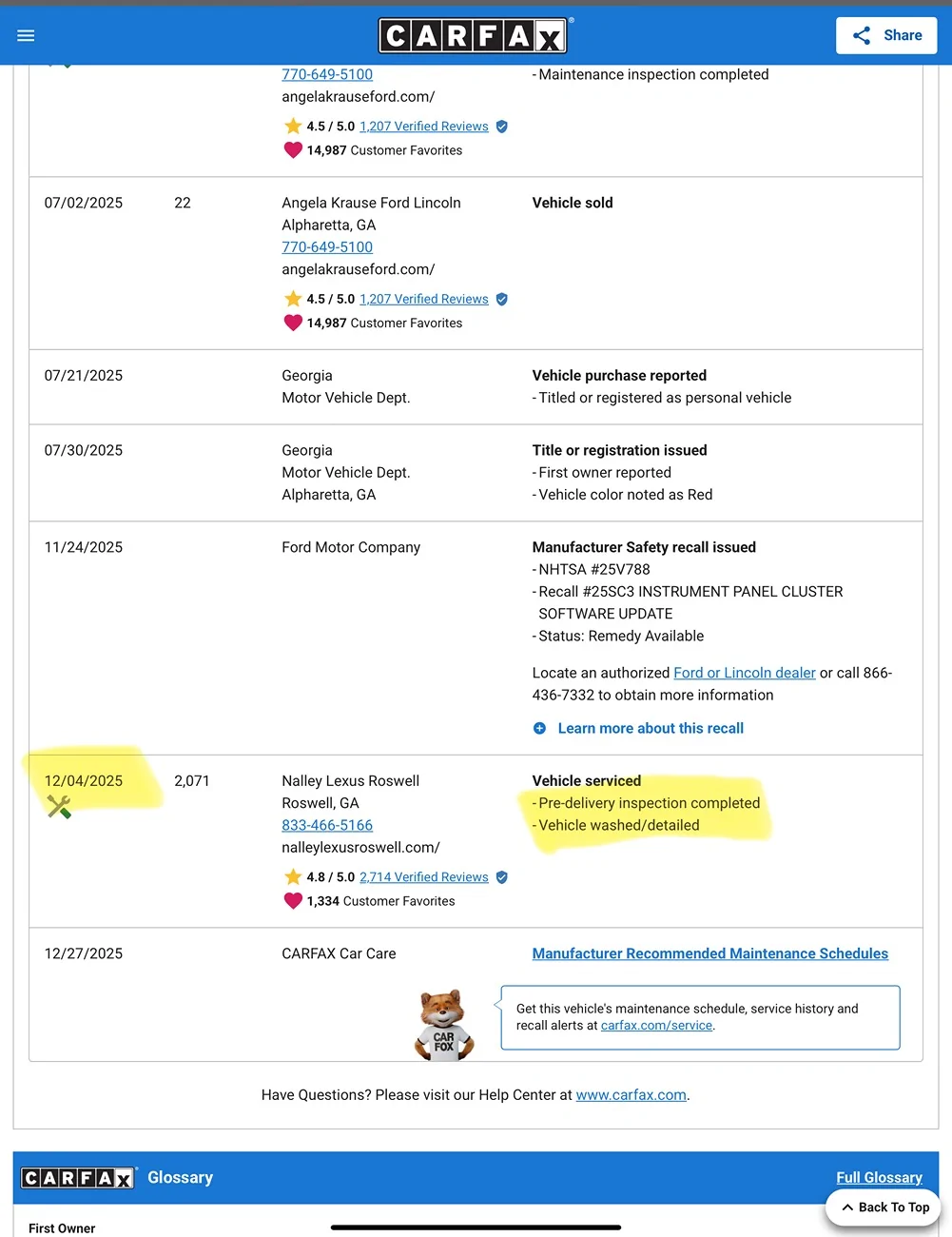Screen dimensions: 952x1237
Task: Click 'First Owner' glossary entry
Action: 62,1228
